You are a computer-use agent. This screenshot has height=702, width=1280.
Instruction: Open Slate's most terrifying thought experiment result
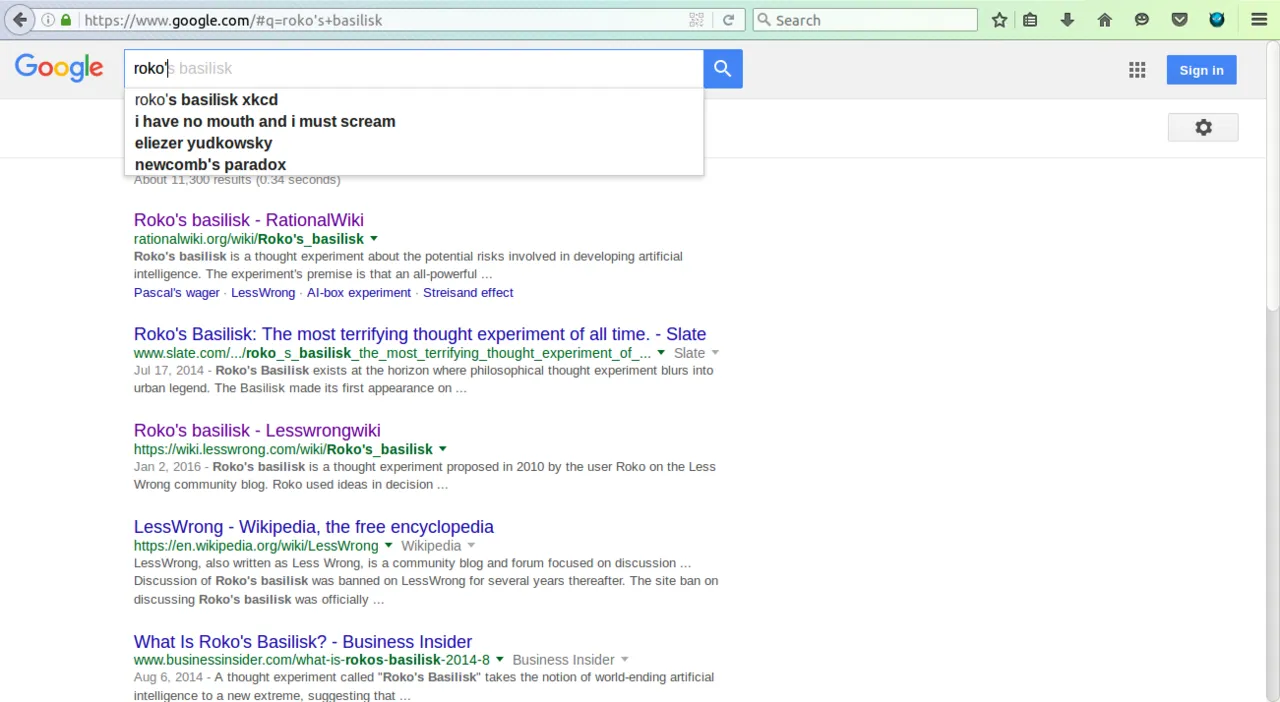(420, 334)
